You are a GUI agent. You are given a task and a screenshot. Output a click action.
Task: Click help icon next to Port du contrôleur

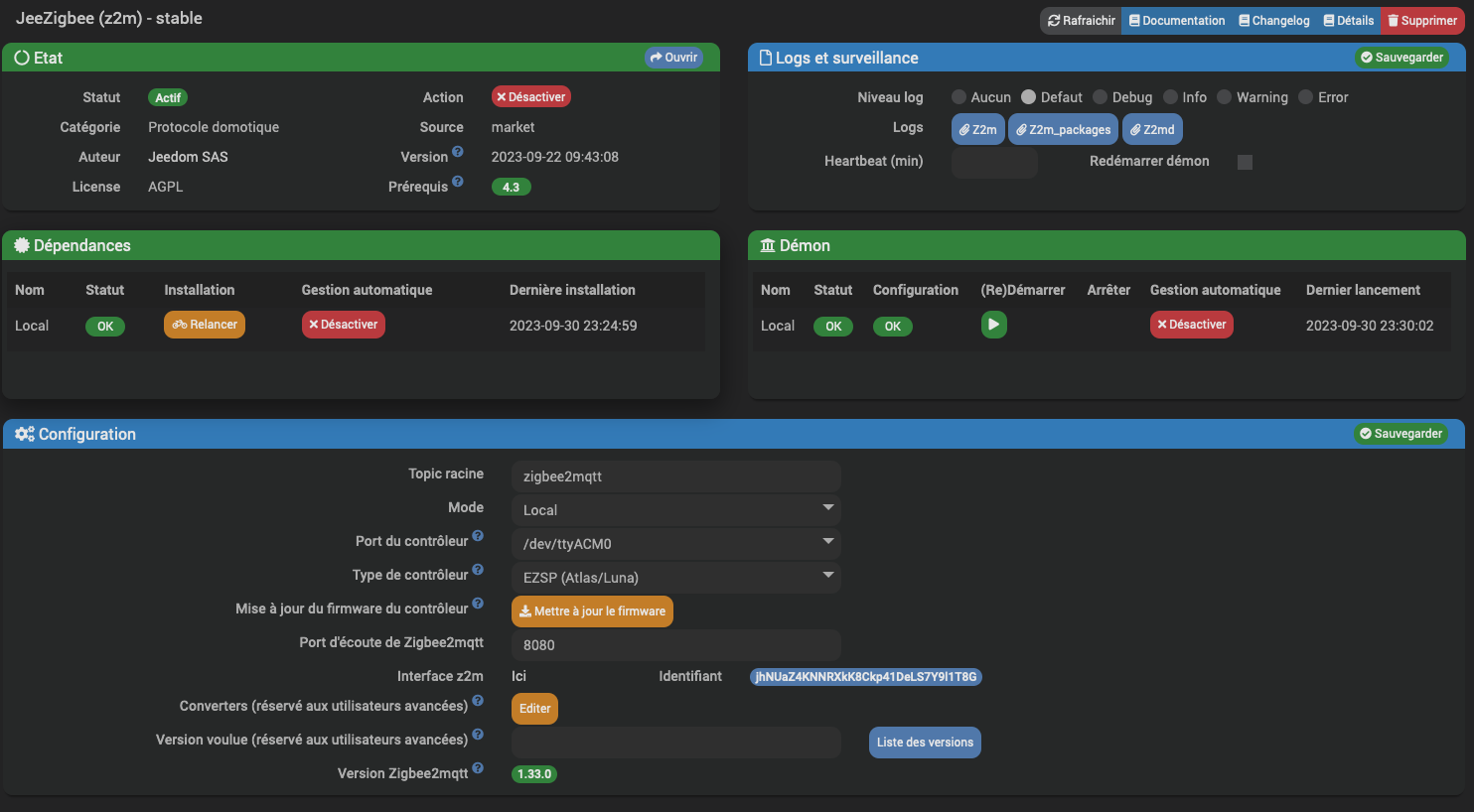tap(478, 536)
